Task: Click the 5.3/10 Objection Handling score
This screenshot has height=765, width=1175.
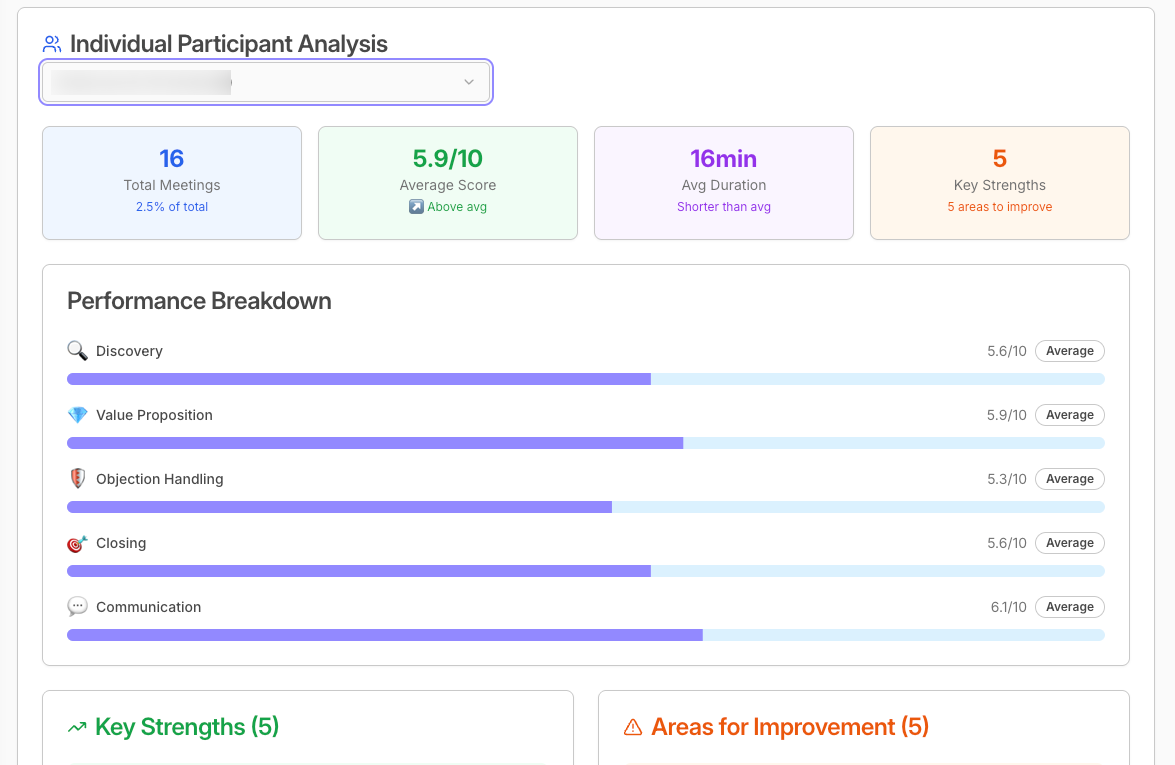Action: [x=1006, y=479]
